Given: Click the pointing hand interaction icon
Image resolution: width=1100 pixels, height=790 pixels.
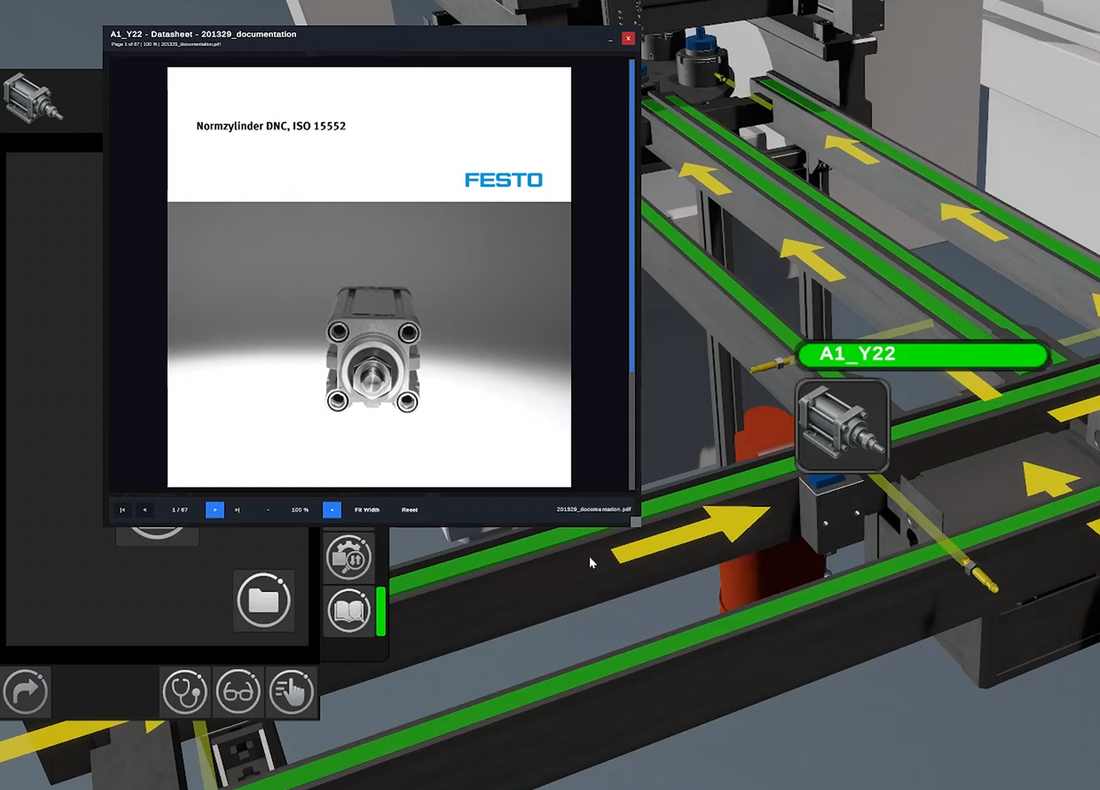Looking at the screenshot, I should [x=291, y=692].
